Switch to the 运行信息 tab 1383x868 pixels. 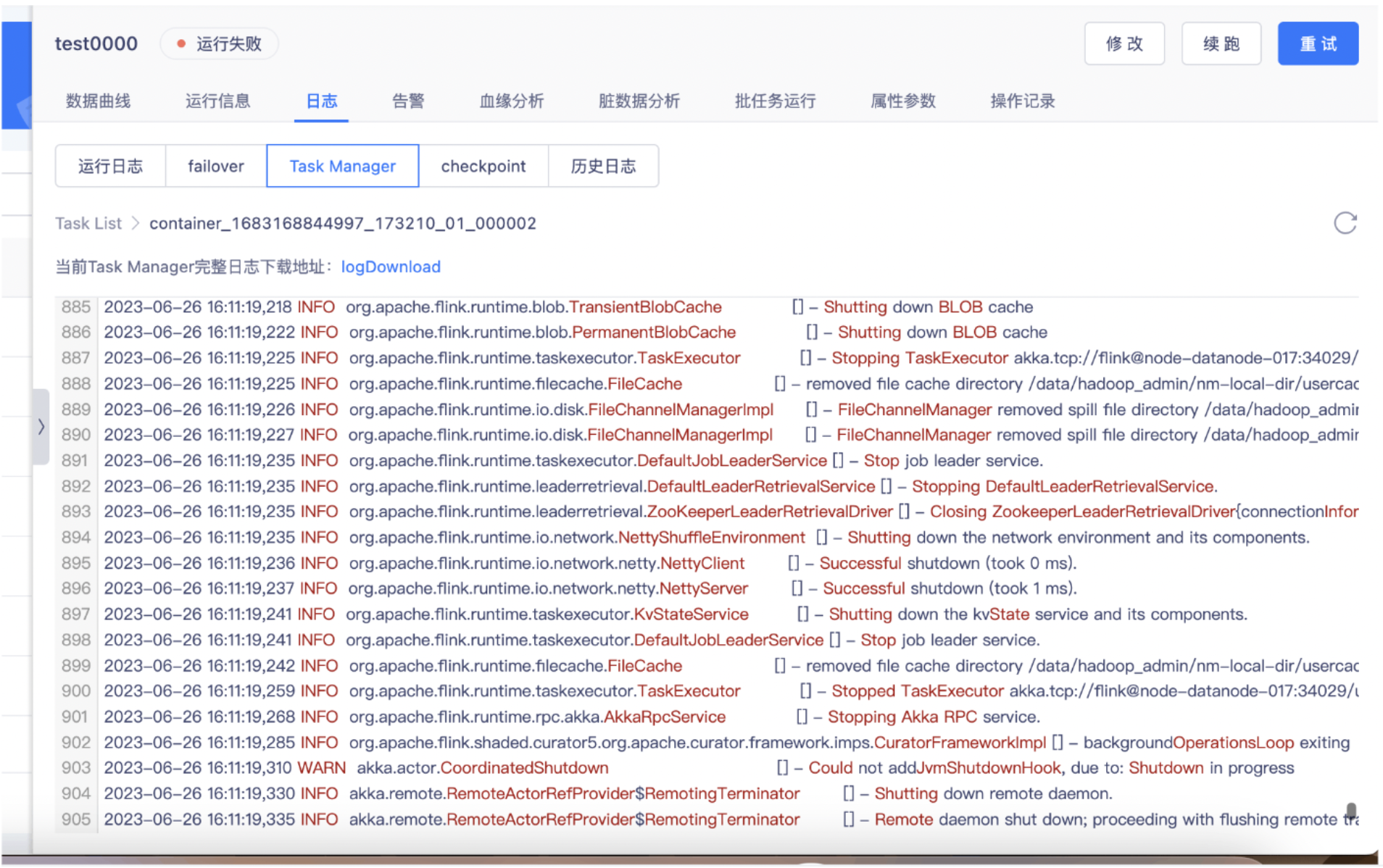217,101
